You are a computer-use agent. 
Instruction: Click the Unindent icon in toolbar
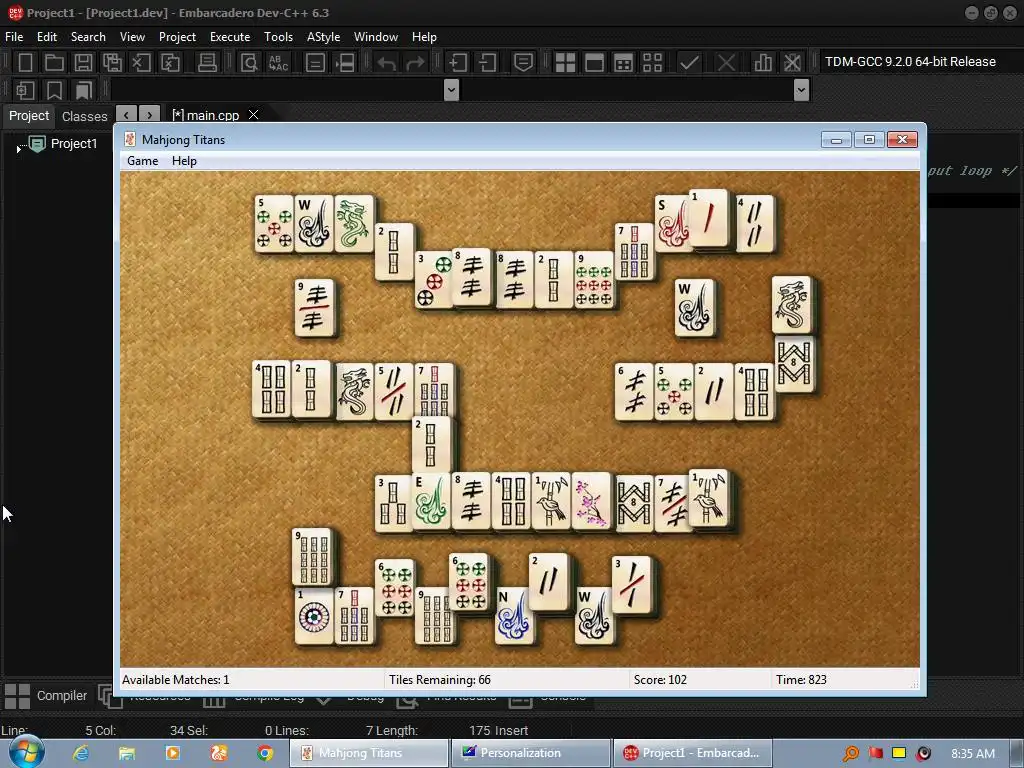[x=487, y=63]
